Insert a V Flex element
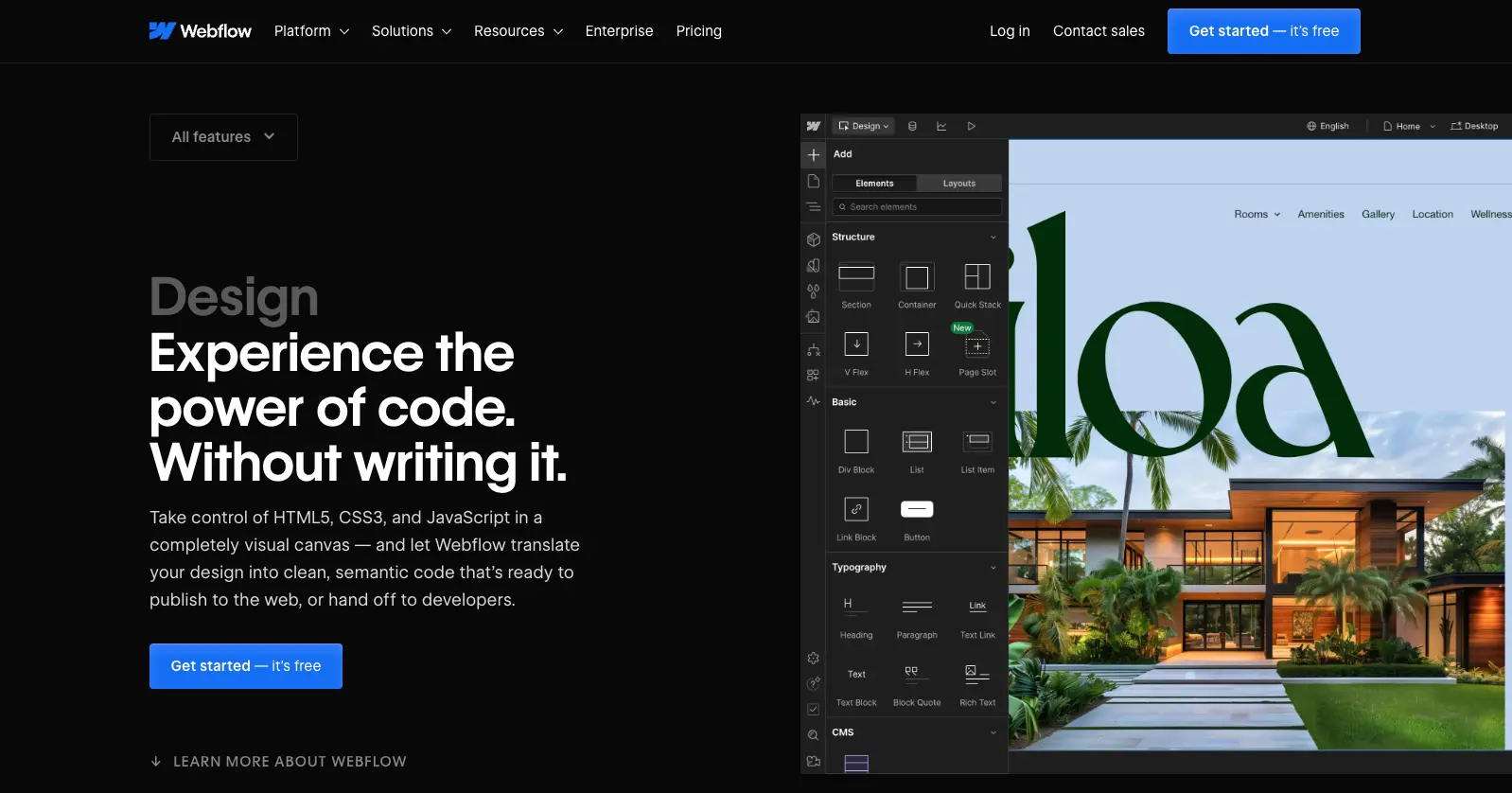 [x=856, y=353]
